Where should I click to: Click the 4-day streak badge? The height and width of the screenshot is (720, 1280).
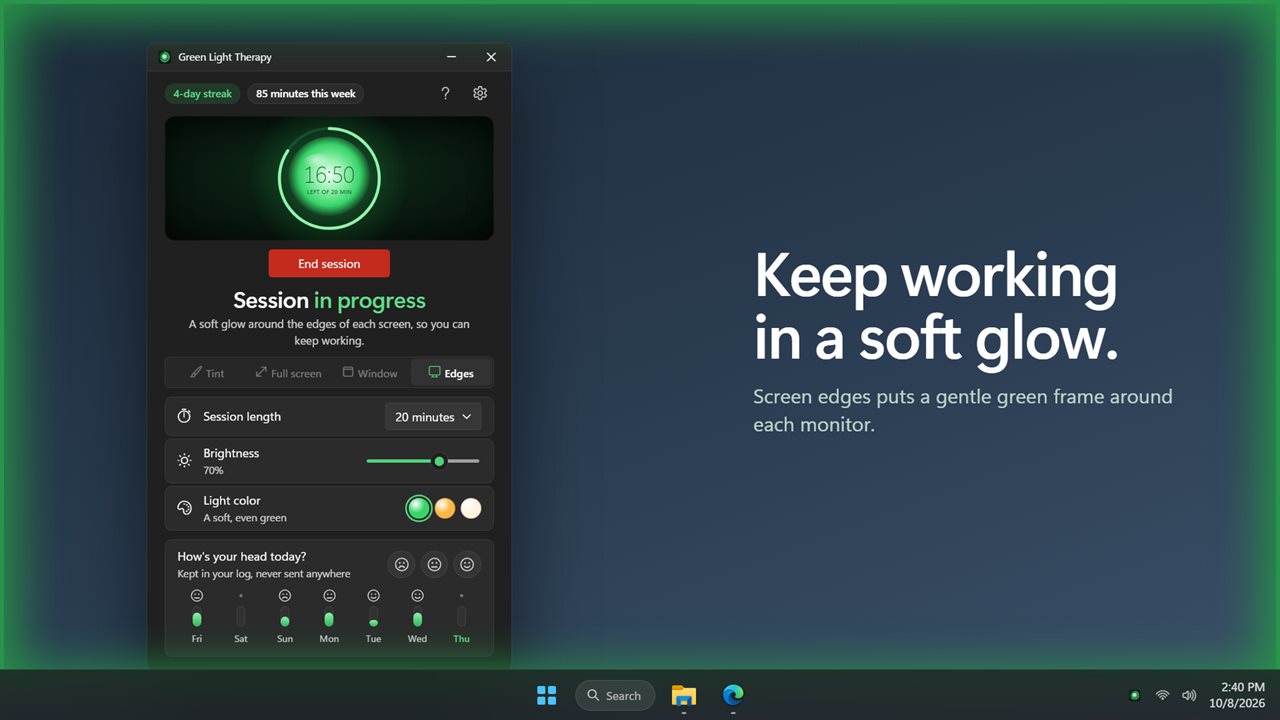tap(202, 94)
